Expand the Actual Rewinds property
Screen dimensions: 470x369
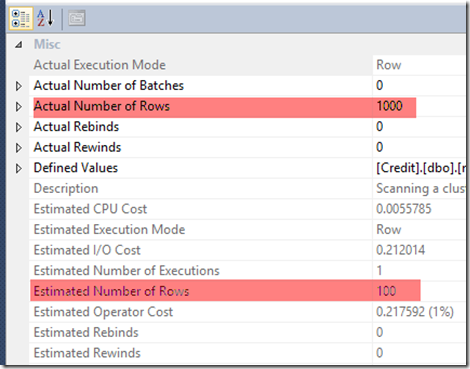[x=19, y=148]
